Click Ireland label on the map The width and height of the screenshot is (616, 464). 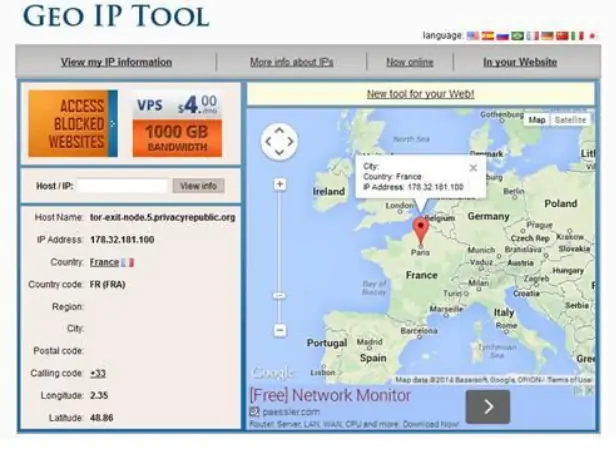coord(329,192)
